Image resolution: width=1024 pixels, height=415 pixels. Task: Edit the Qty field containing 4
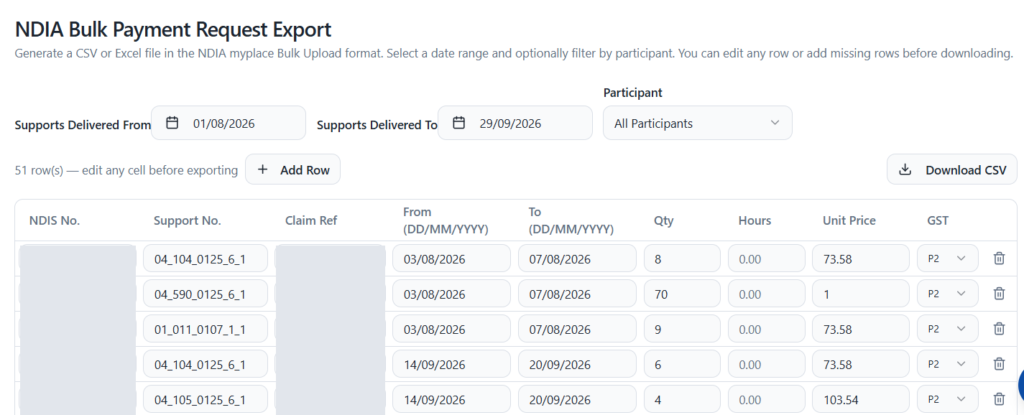[x=682, y=399]
